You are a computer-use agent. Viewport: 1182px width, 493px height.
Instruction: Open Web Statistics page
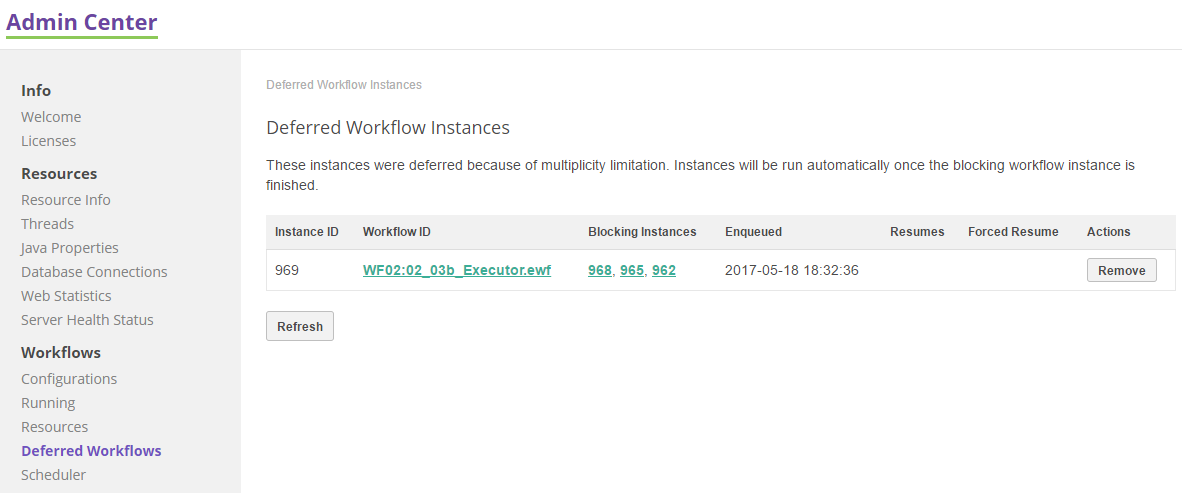[66, 296]
